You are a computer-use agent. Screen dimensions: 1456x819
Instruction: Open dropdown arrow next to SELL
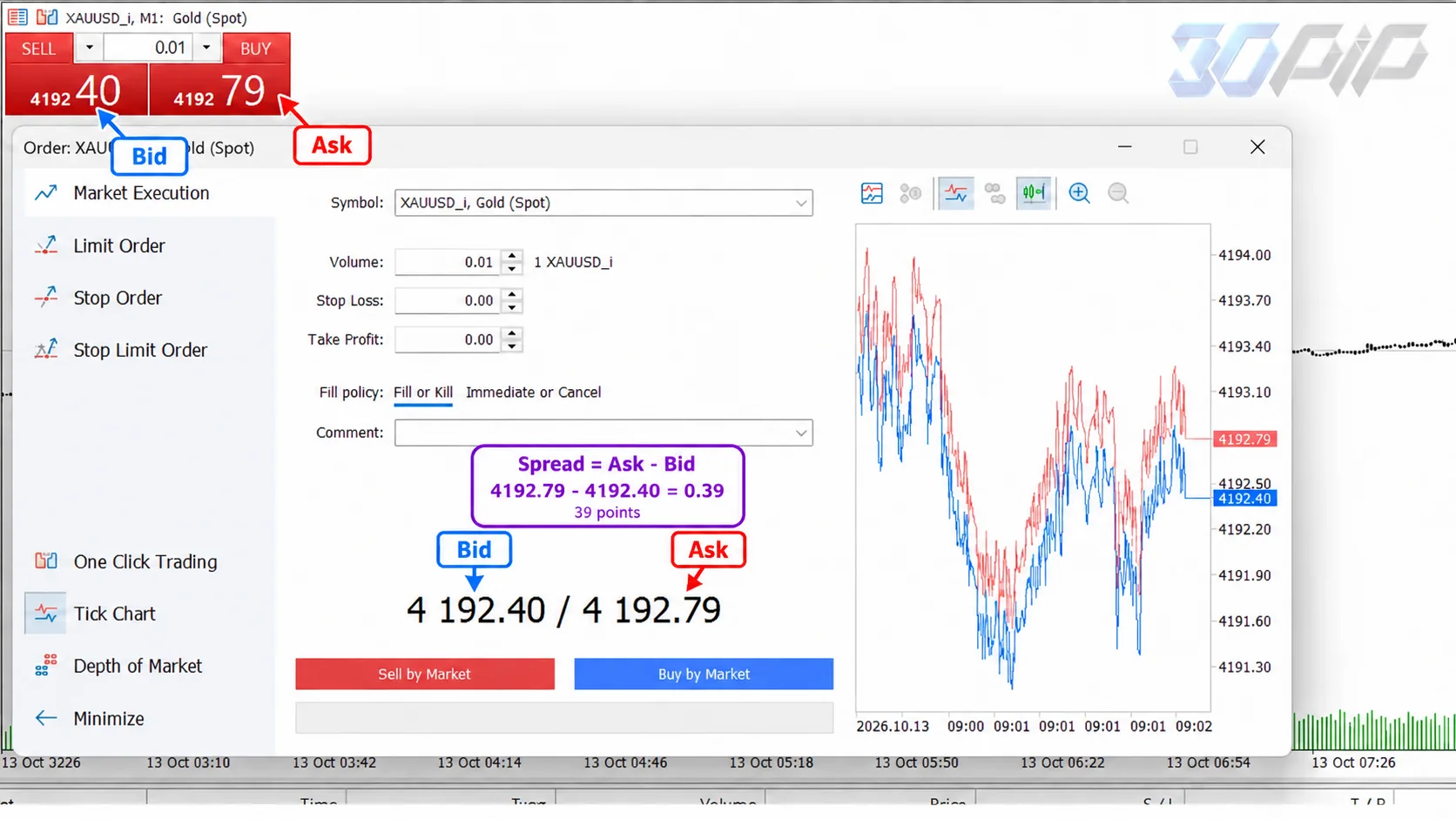tap(89, 48)
